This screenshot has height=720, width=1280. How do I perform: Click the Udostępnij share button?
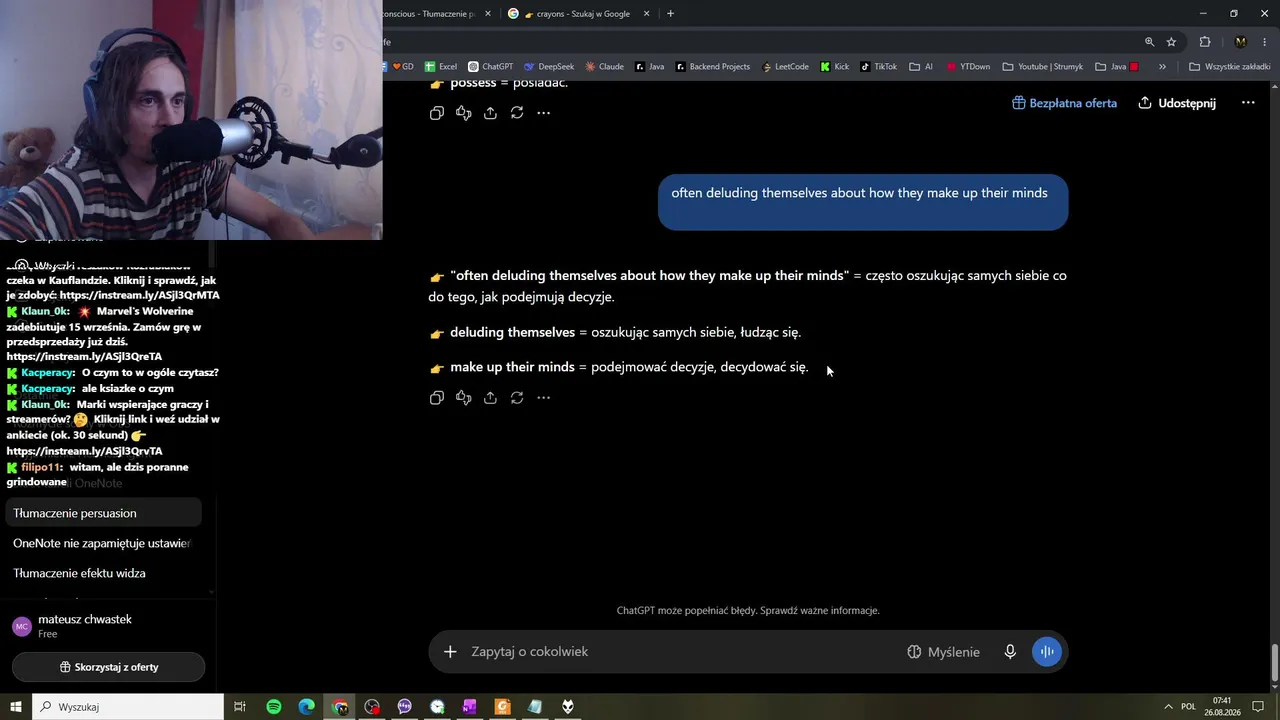click(1177, 103)
